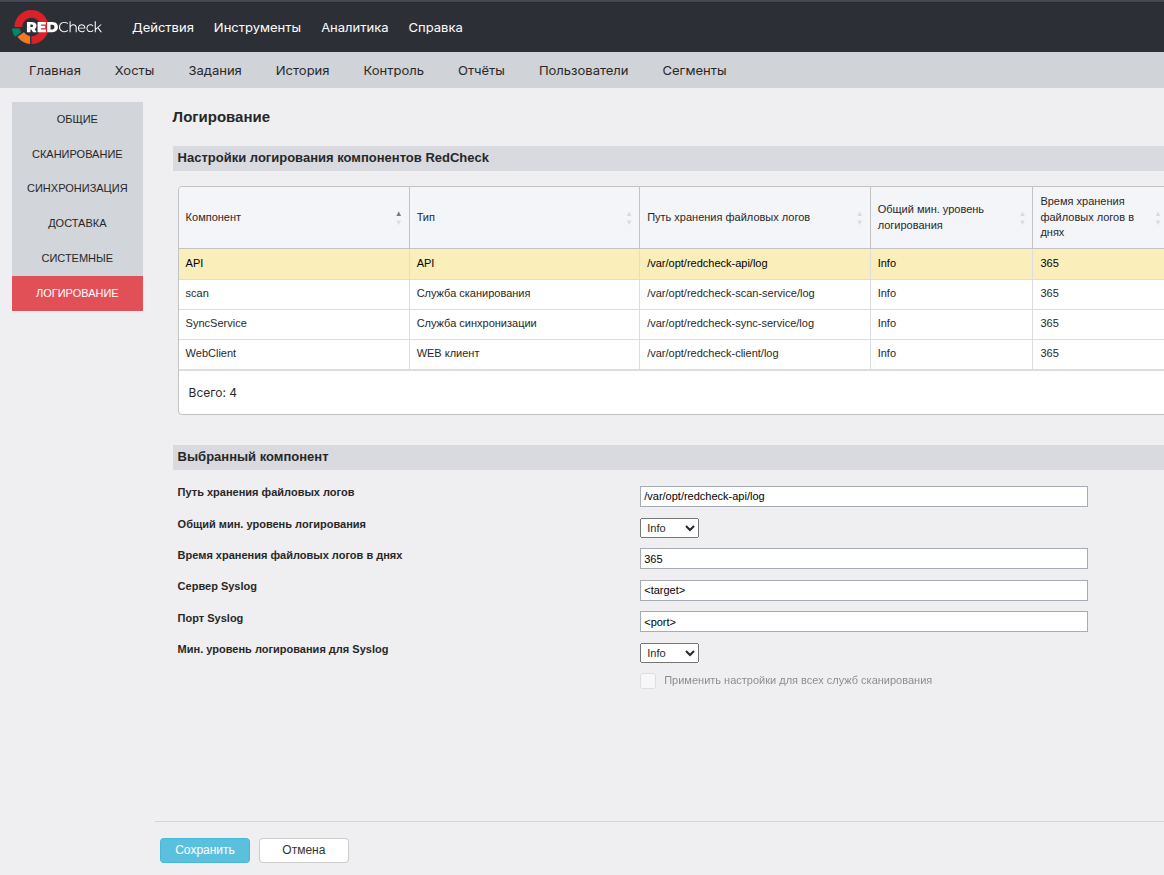1164x875 pixels.
Task: Open the Справка menu
Action: point(435,27)
